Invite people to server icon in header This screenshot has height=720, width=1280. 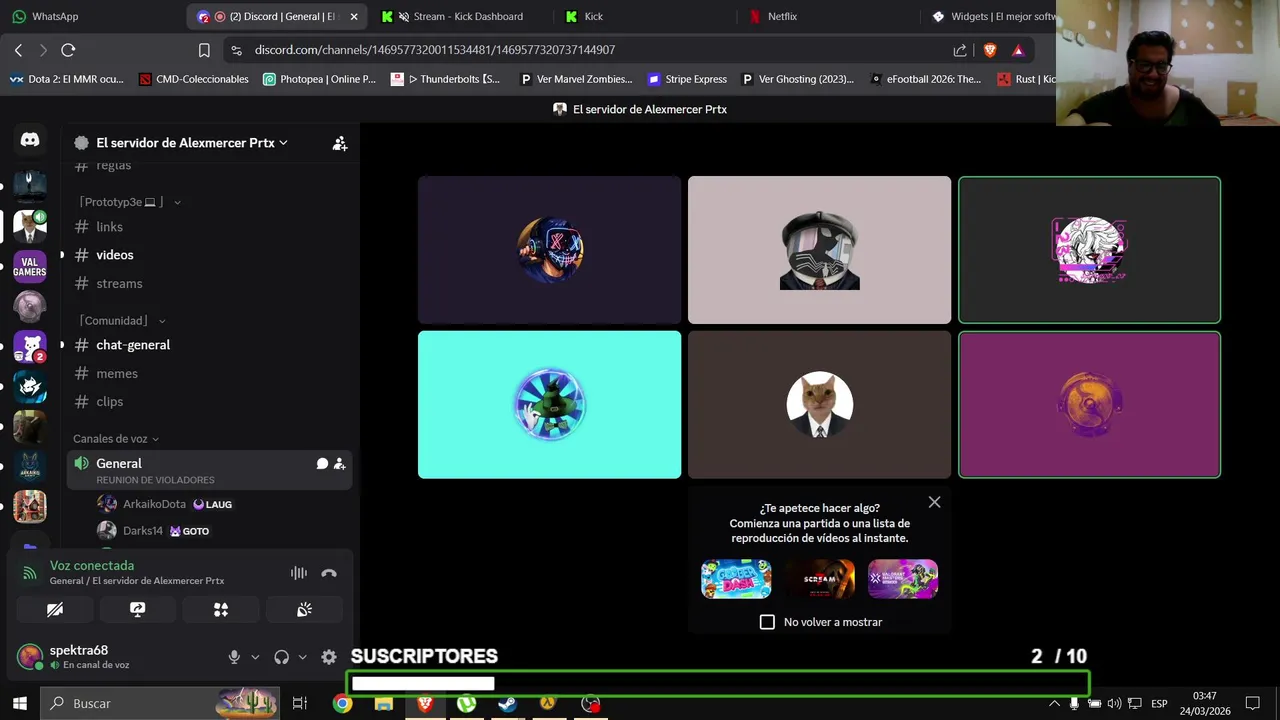pos(340,143)
